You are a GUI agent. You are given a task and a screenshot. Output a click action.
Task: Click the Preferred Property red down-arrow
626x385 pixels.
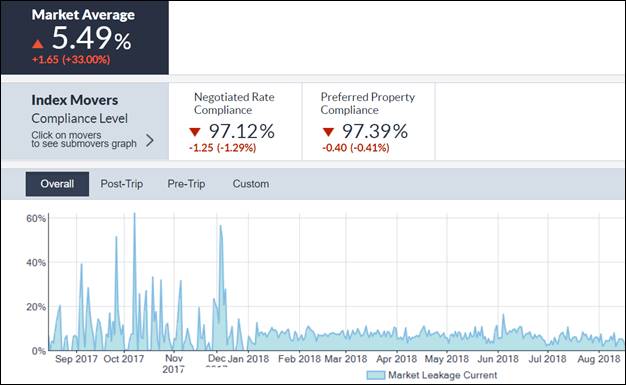pos(328,132)
